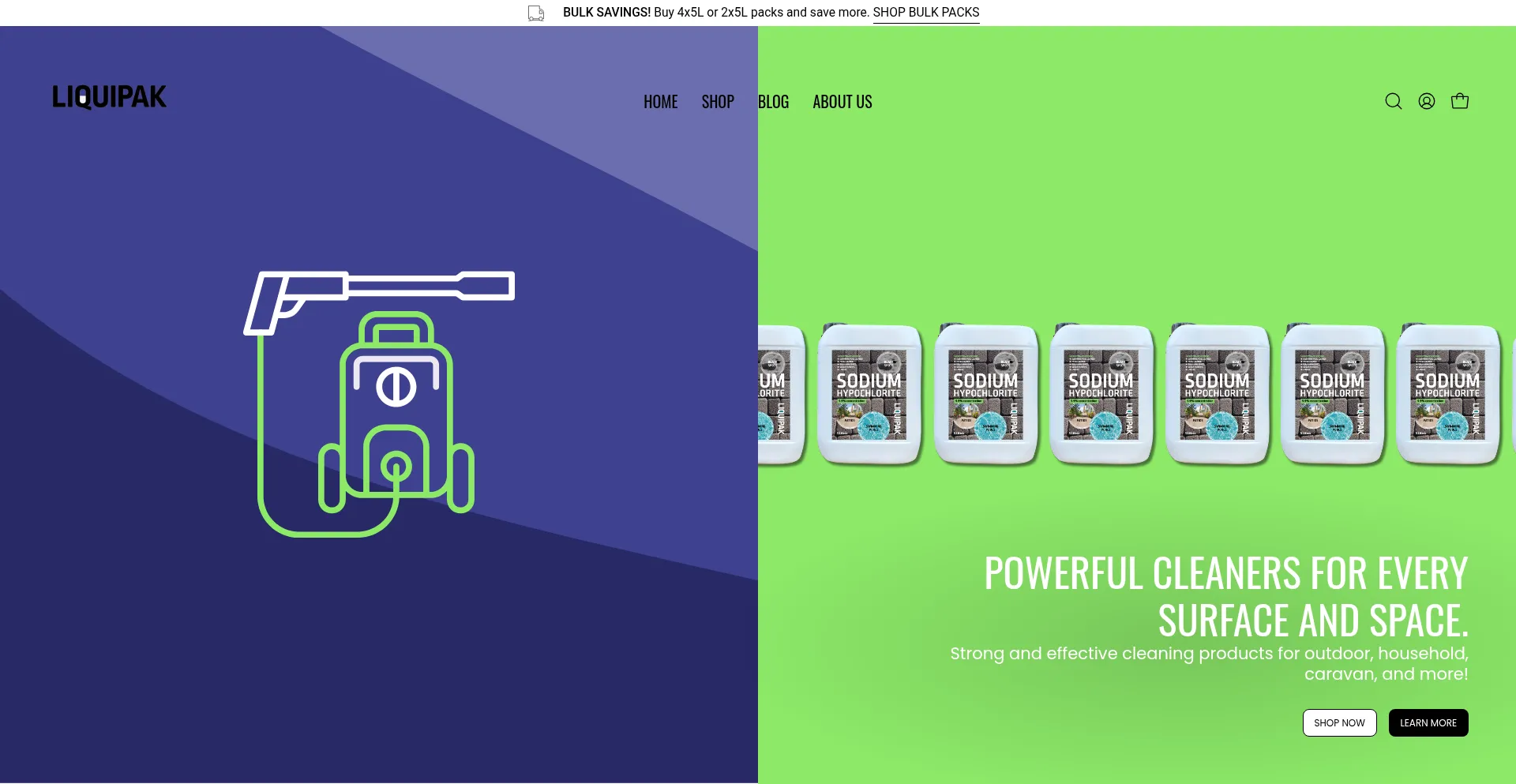Open the shopping bag cart icon
Screen dimensions: 1516x784
(1460, 101)
